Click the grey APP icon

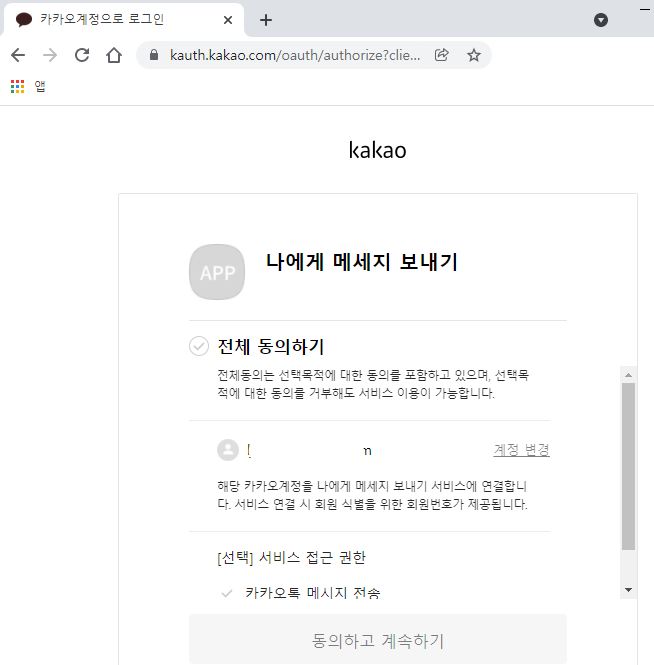(x=217, y=272)
